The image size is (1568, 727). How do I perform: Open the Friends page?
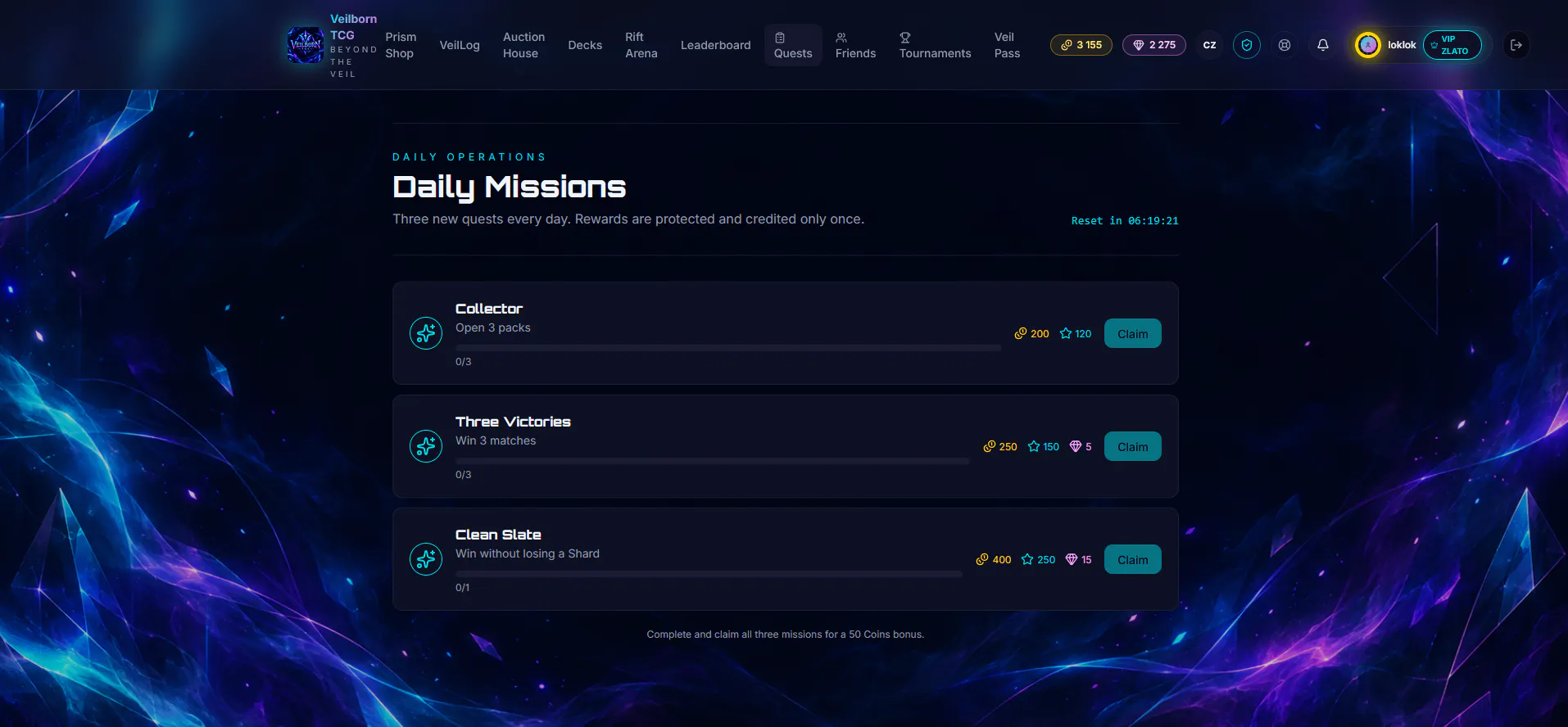pos(855,45)
